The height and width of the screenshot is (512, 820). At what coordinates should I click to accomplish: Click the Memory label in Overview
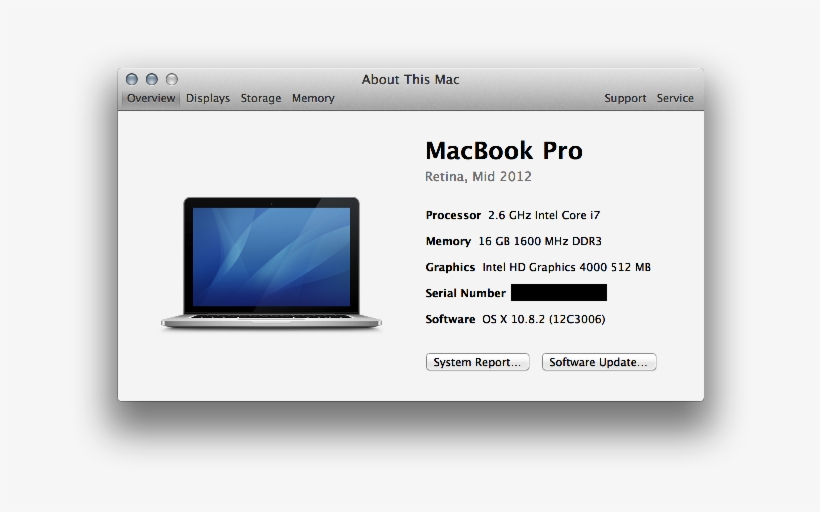click(x=448, y=241)
